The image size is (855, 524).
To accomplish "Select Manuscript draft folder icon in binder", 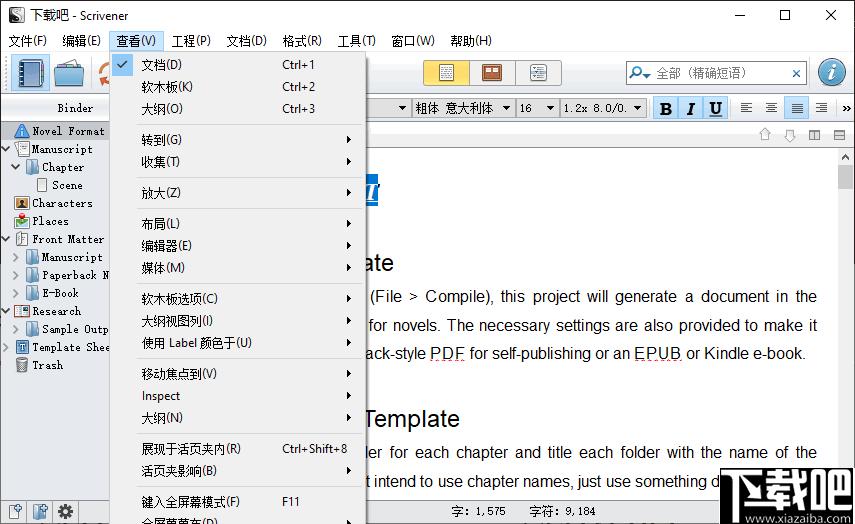I will [x=22, y=149].
